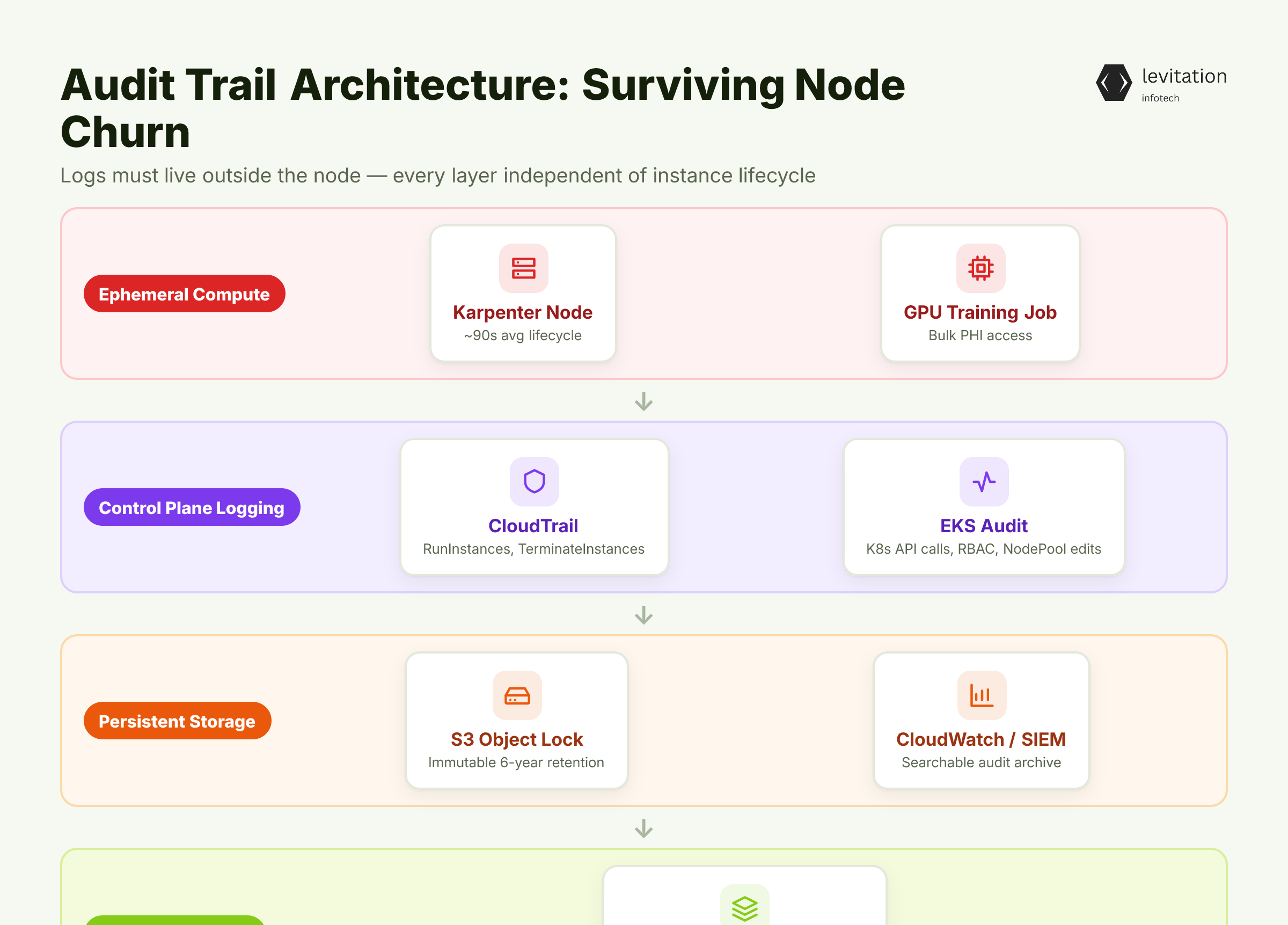Screen dimensions: 1288x925
Task: Click the CloudTrail shield icon
Action: click(534, 481)
